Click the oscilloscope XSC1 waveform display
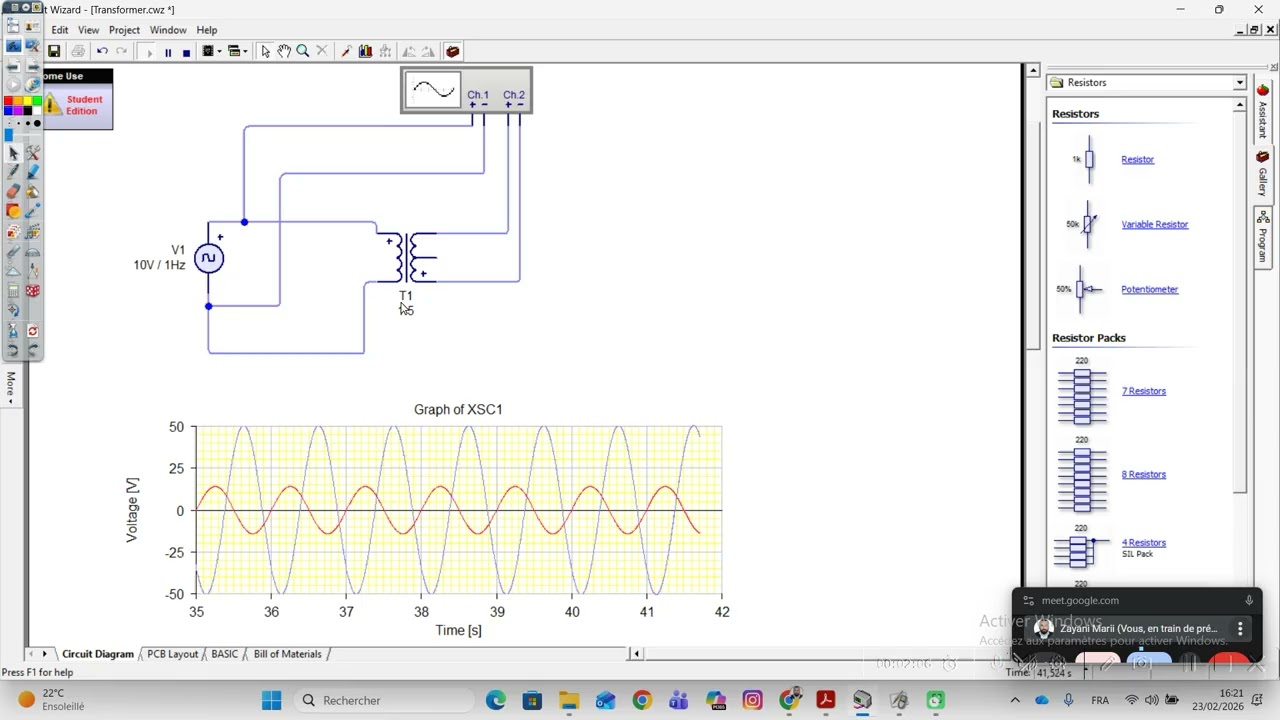Viewport: 1280px width, 720px height. point(433,90)
